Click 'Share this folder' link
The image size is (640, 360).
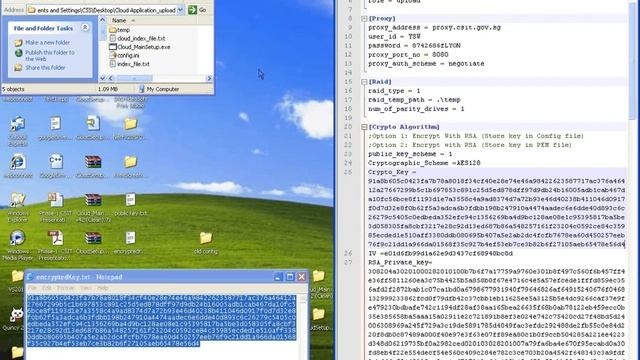tap(45, 68)
